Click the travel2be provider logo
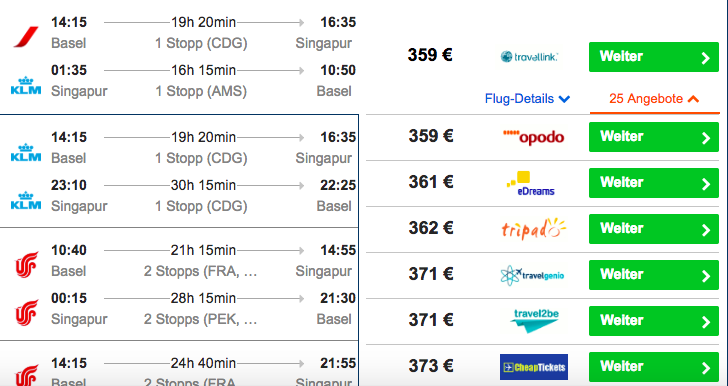 click(x=534, y=321)
